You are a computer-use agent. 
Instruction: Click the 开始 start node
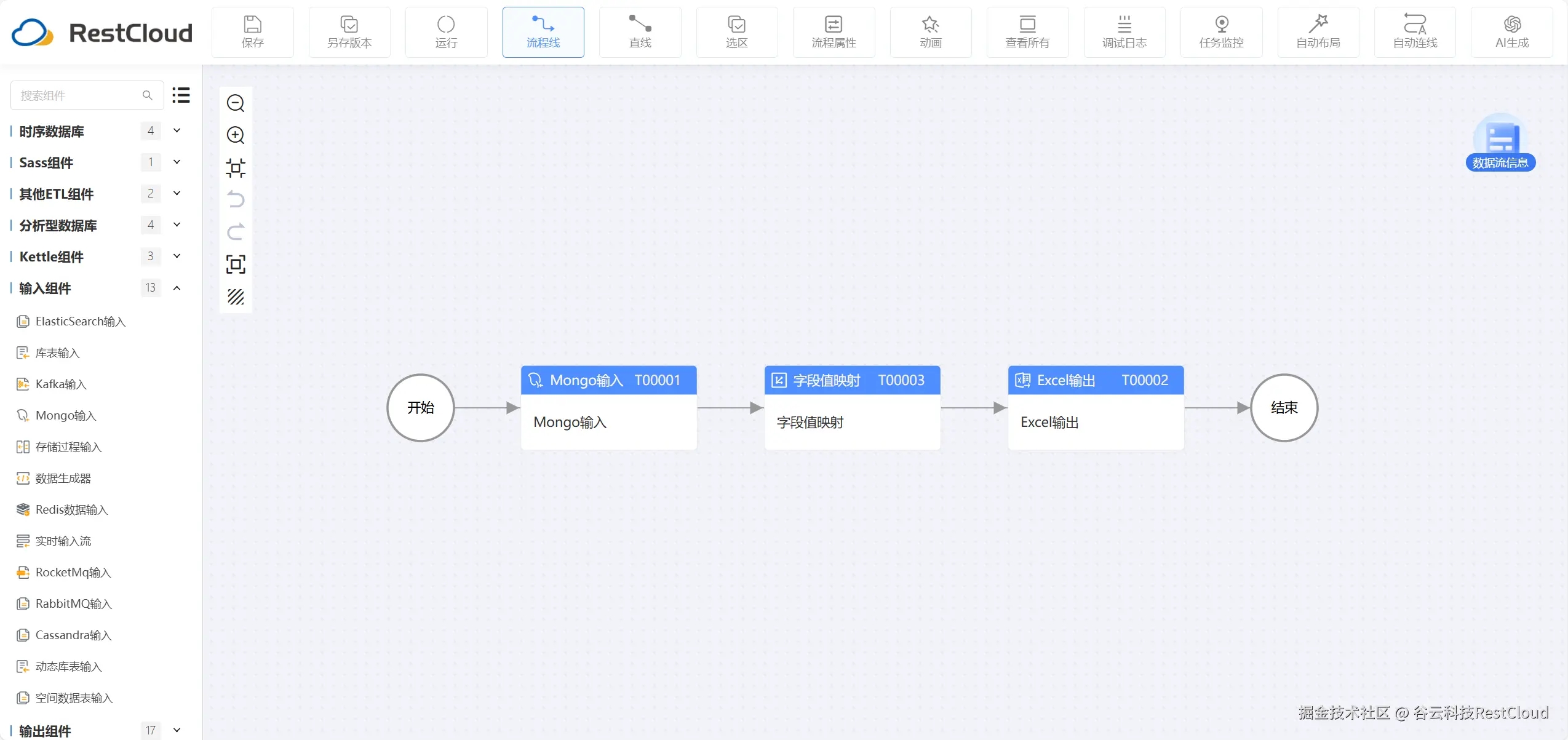421,408
